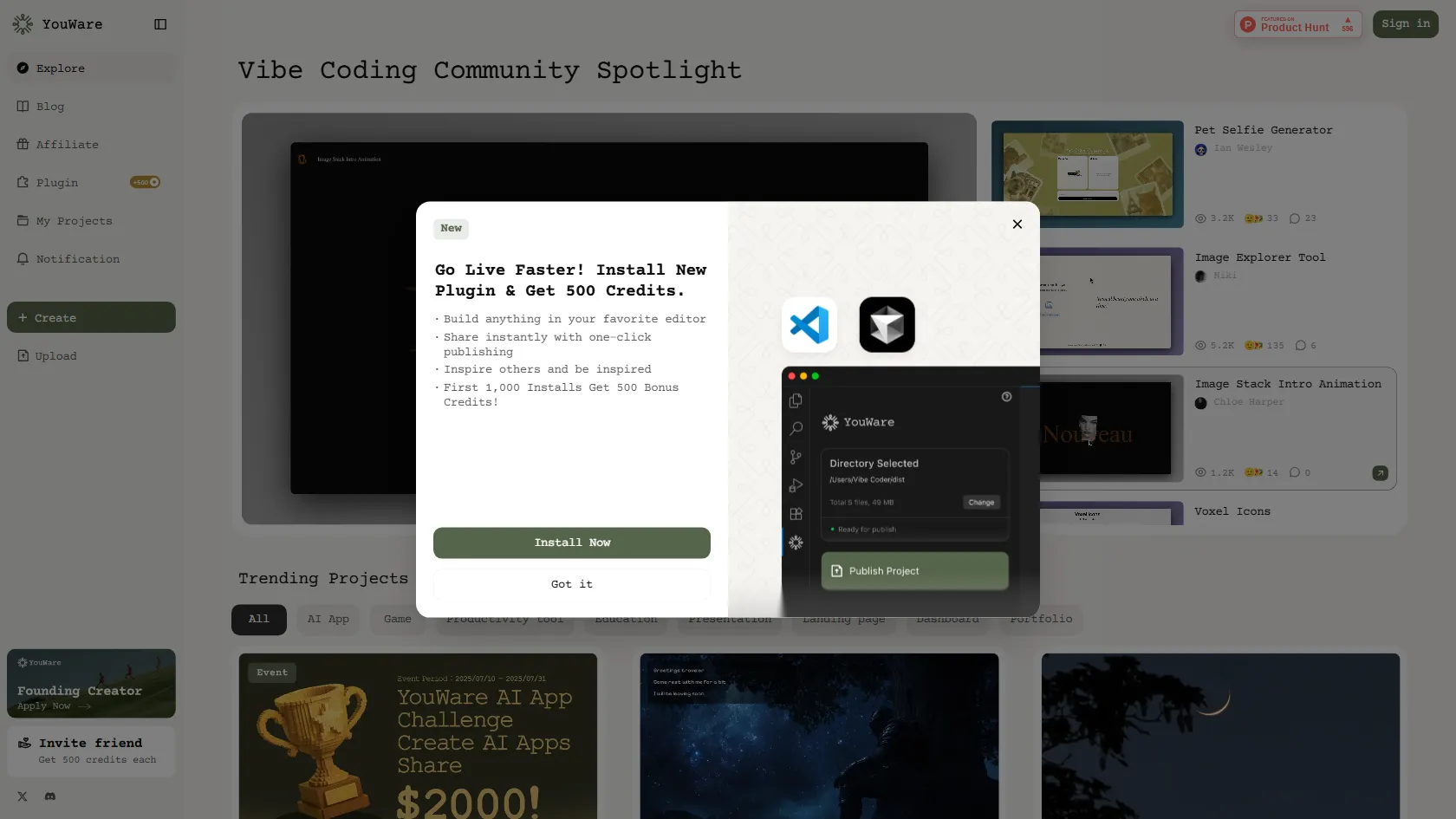Viewport: 1456px width, 819px height.
Task: Select the Portfolio filter tab
Action: pos(1041,620)
